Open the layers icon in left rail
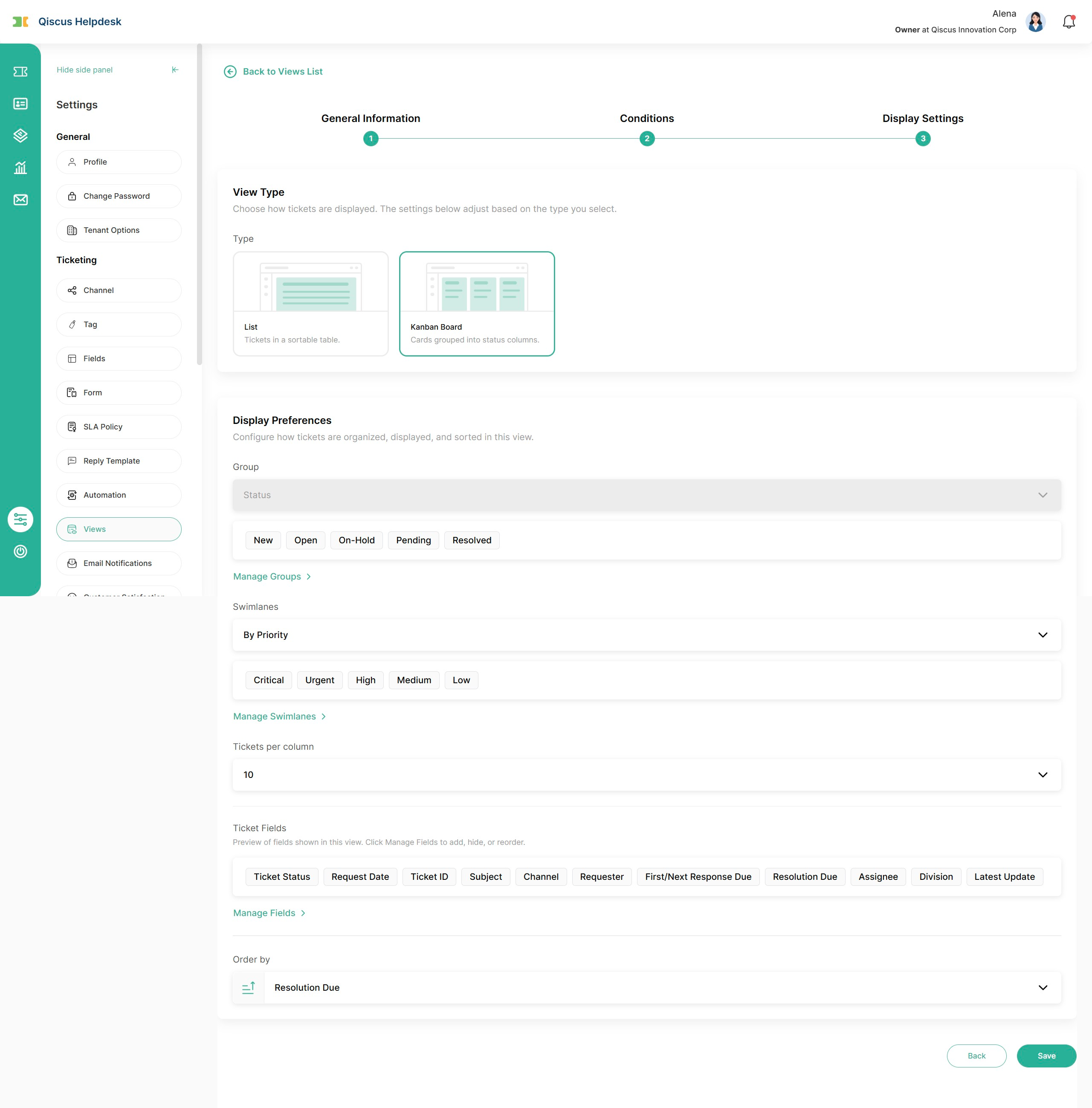Screen dimensions: 1092x1108 point(20,135)
